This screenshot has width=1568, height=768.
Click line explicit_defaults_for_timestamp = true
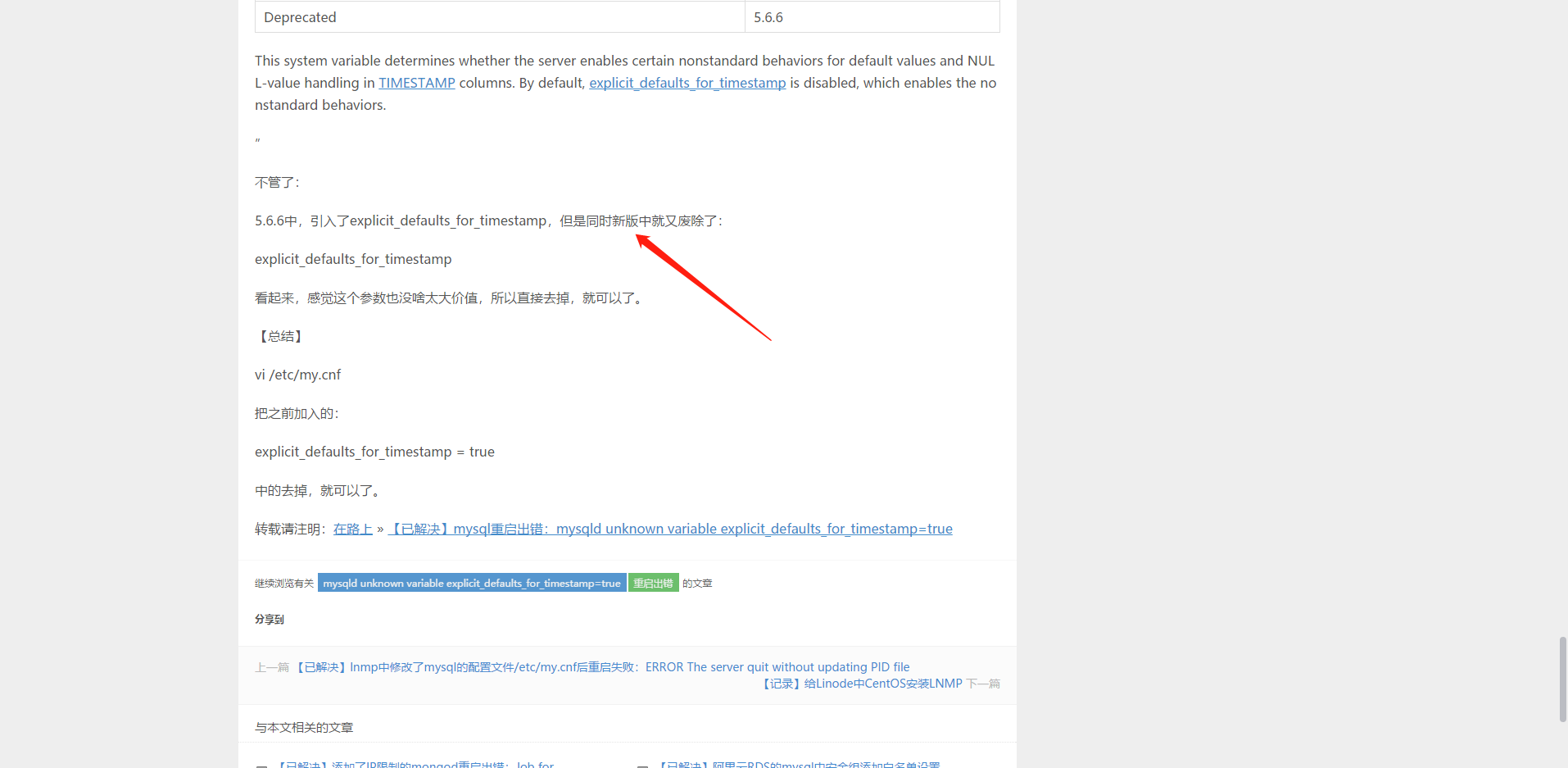[x=374, y=452]
